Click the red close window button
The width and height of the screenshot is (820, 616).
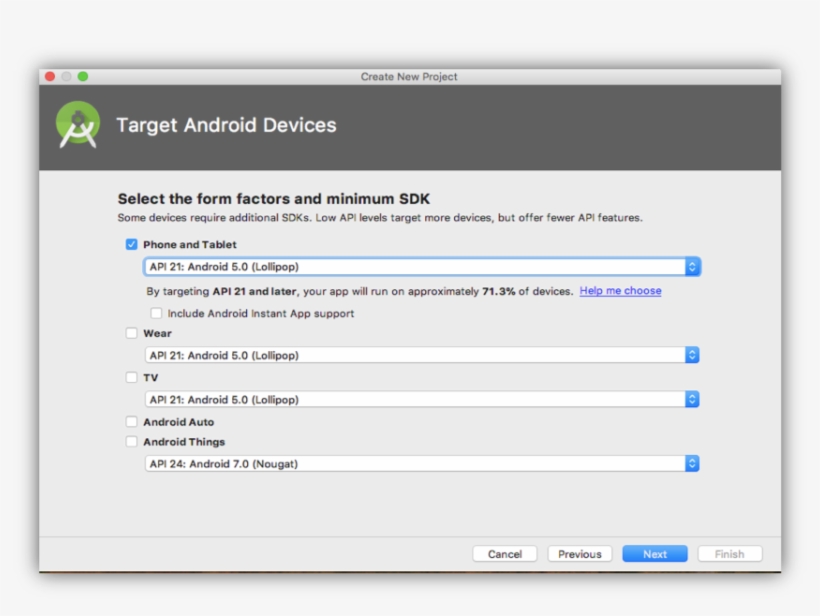50,77
